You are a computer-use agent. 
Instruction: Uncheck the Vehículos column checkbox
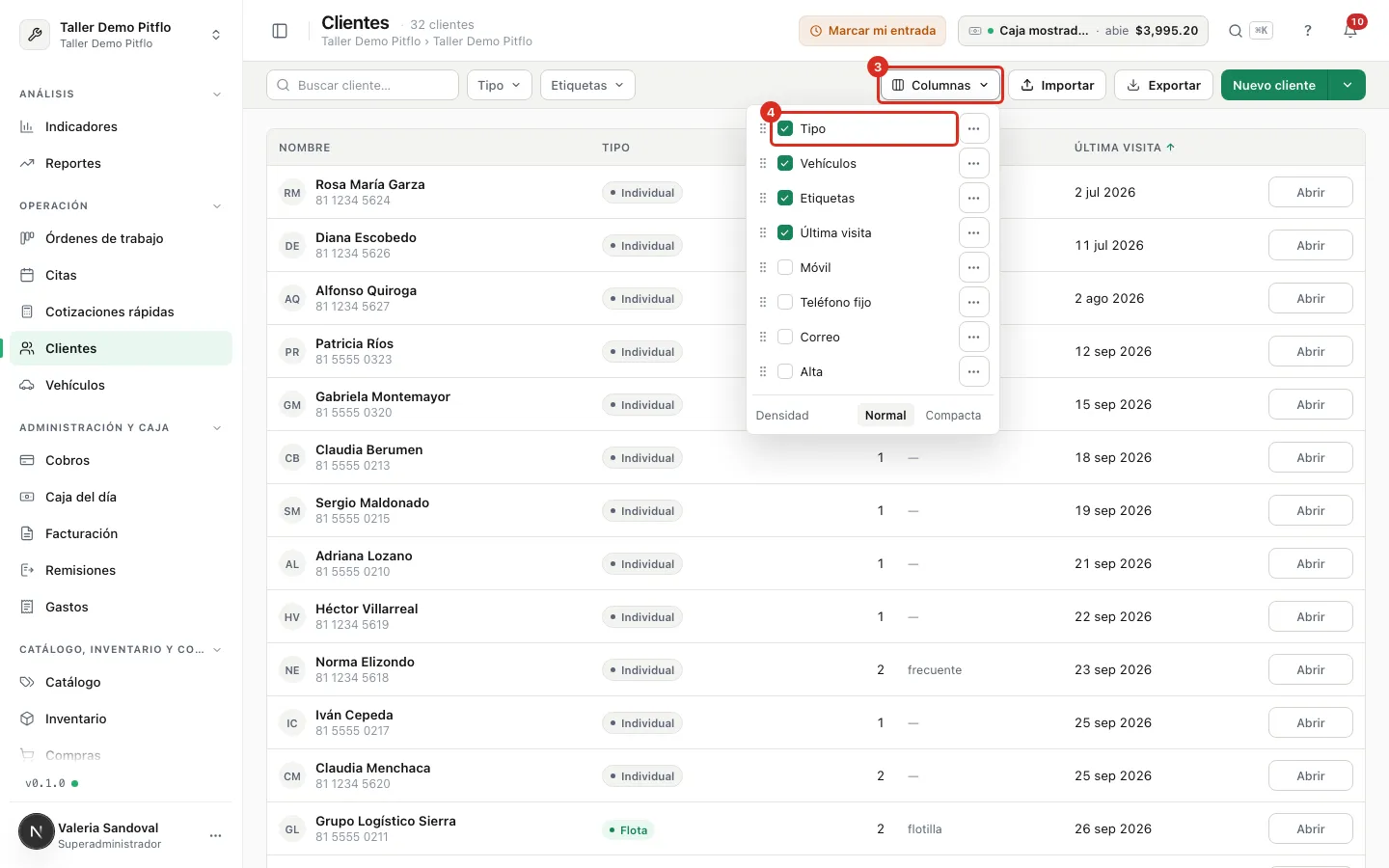coord(785,163)
